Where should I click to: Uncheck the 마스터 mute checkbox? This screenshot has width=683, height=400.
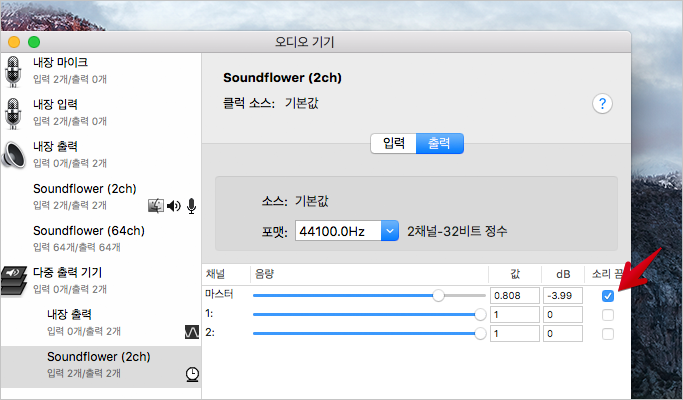608,296
